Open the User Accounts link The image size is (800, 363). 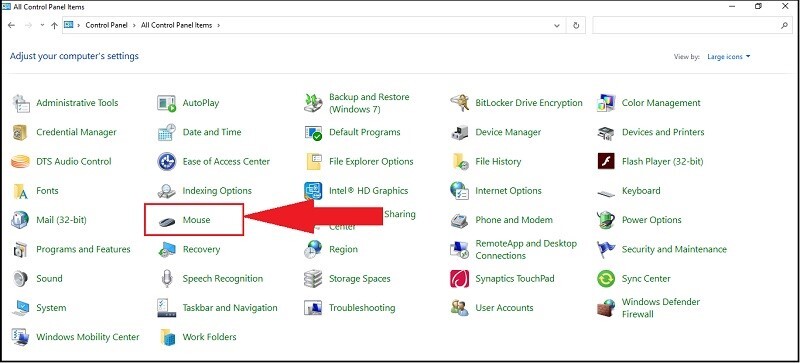tap(504, 308)
